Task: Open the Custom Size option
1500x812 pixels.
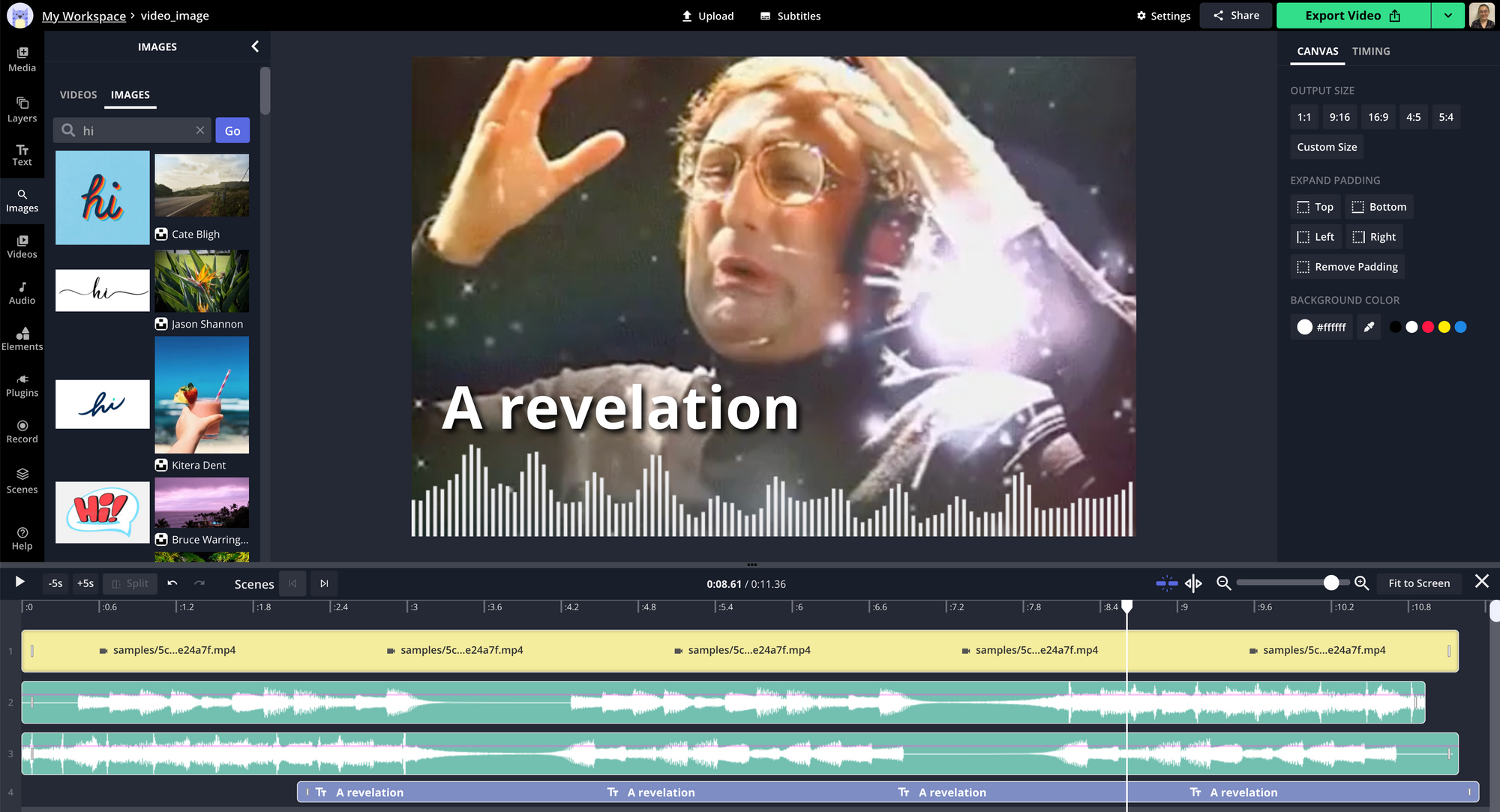Action: [x=1327, y=147]
